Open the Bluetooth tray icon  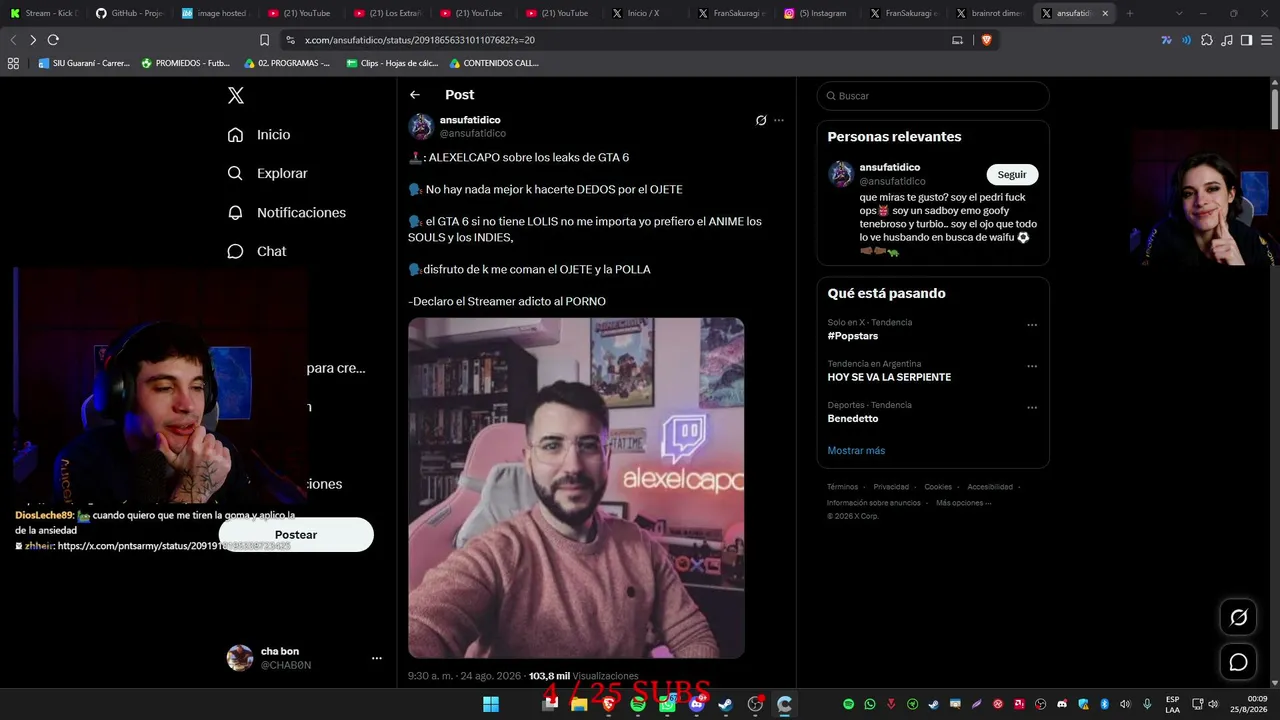coord(1105,704)
